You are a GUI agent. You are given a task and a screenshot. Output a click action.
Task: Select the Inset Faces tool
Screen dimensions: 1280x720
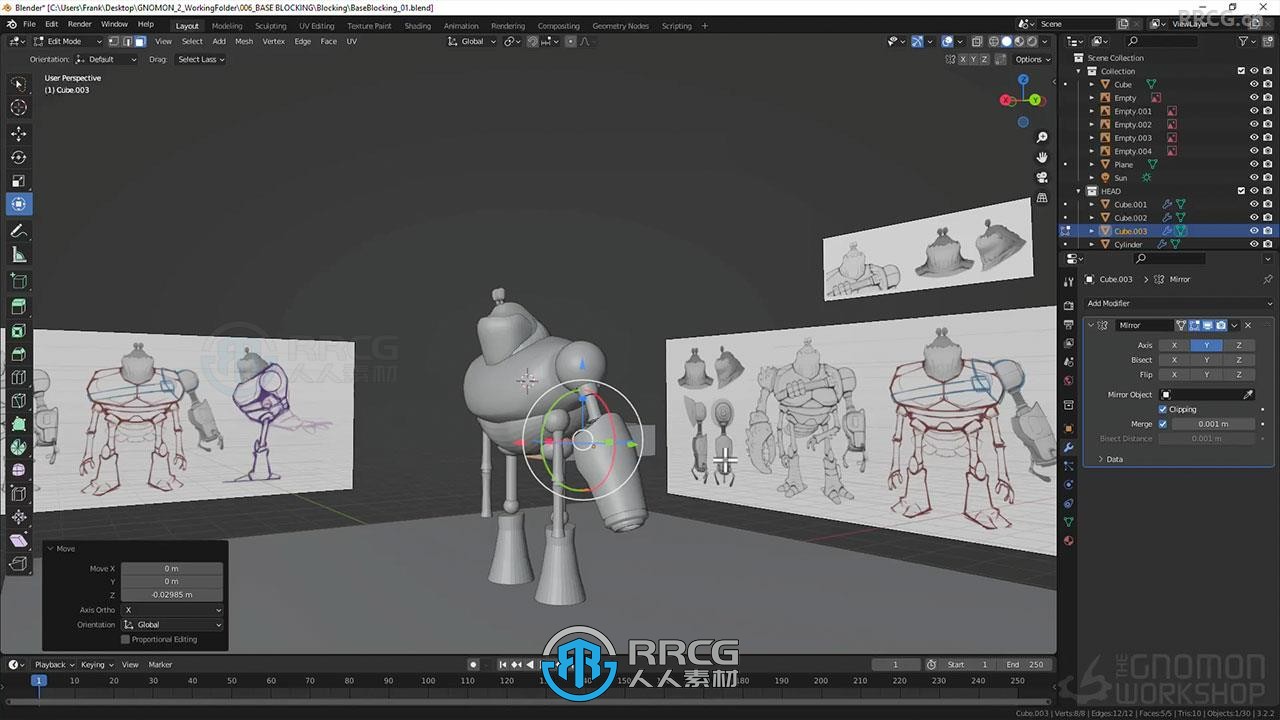click(x=19, y=331)
